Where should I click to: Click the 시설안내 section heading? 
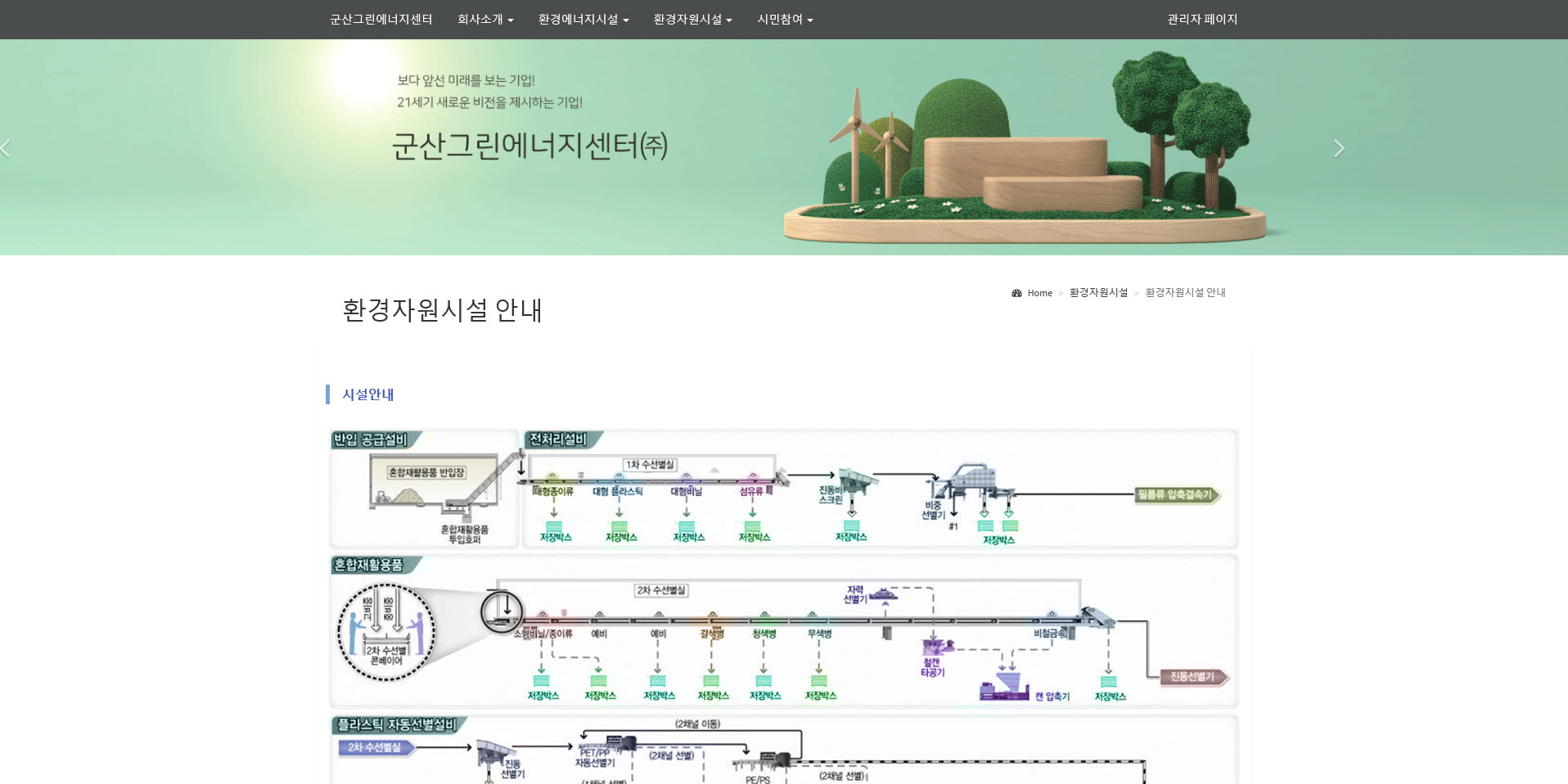click(x=367, y=394)
